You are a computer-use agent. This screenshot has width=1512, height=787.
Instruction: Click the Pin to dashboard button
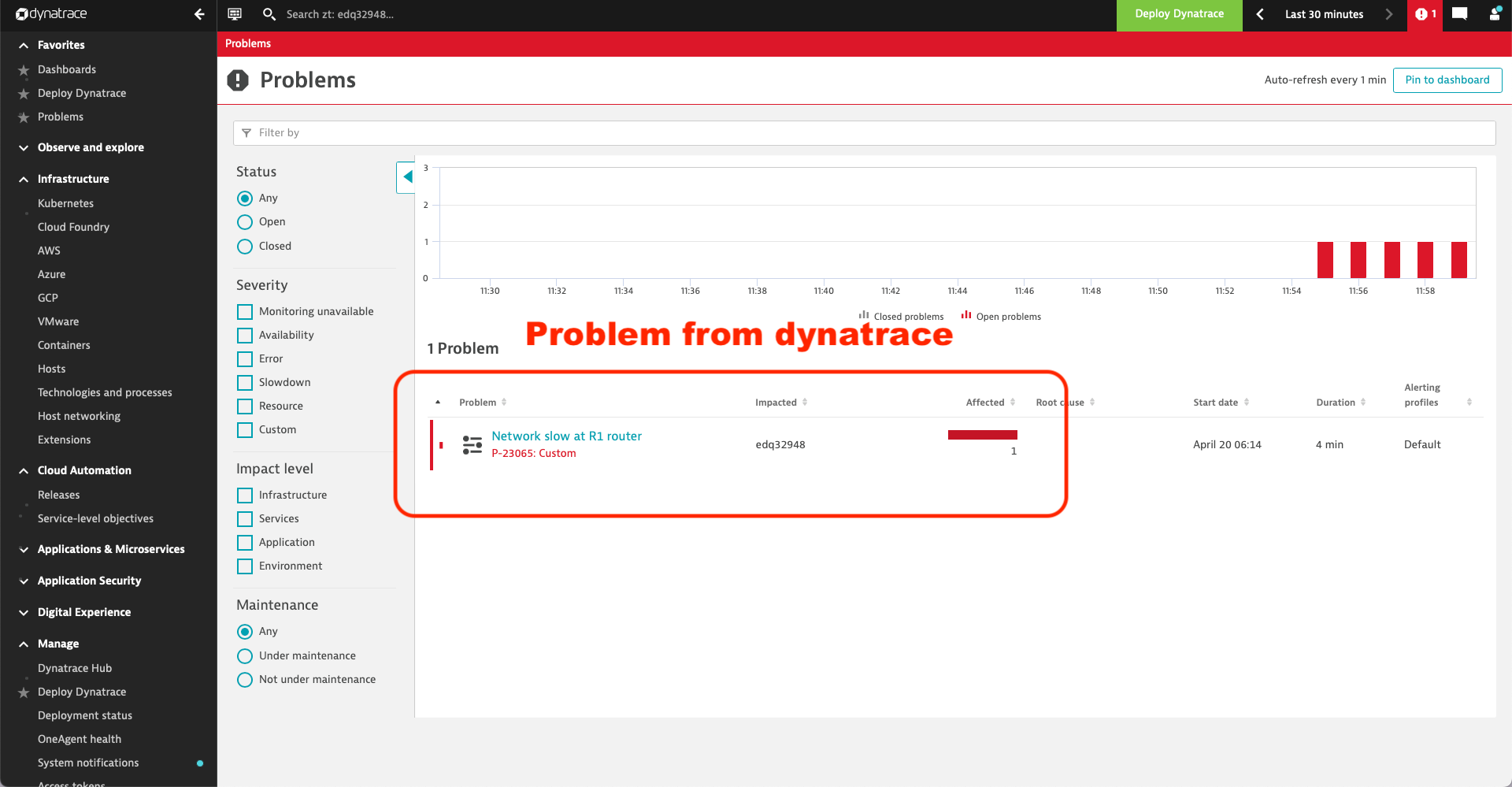[1447, 80]
